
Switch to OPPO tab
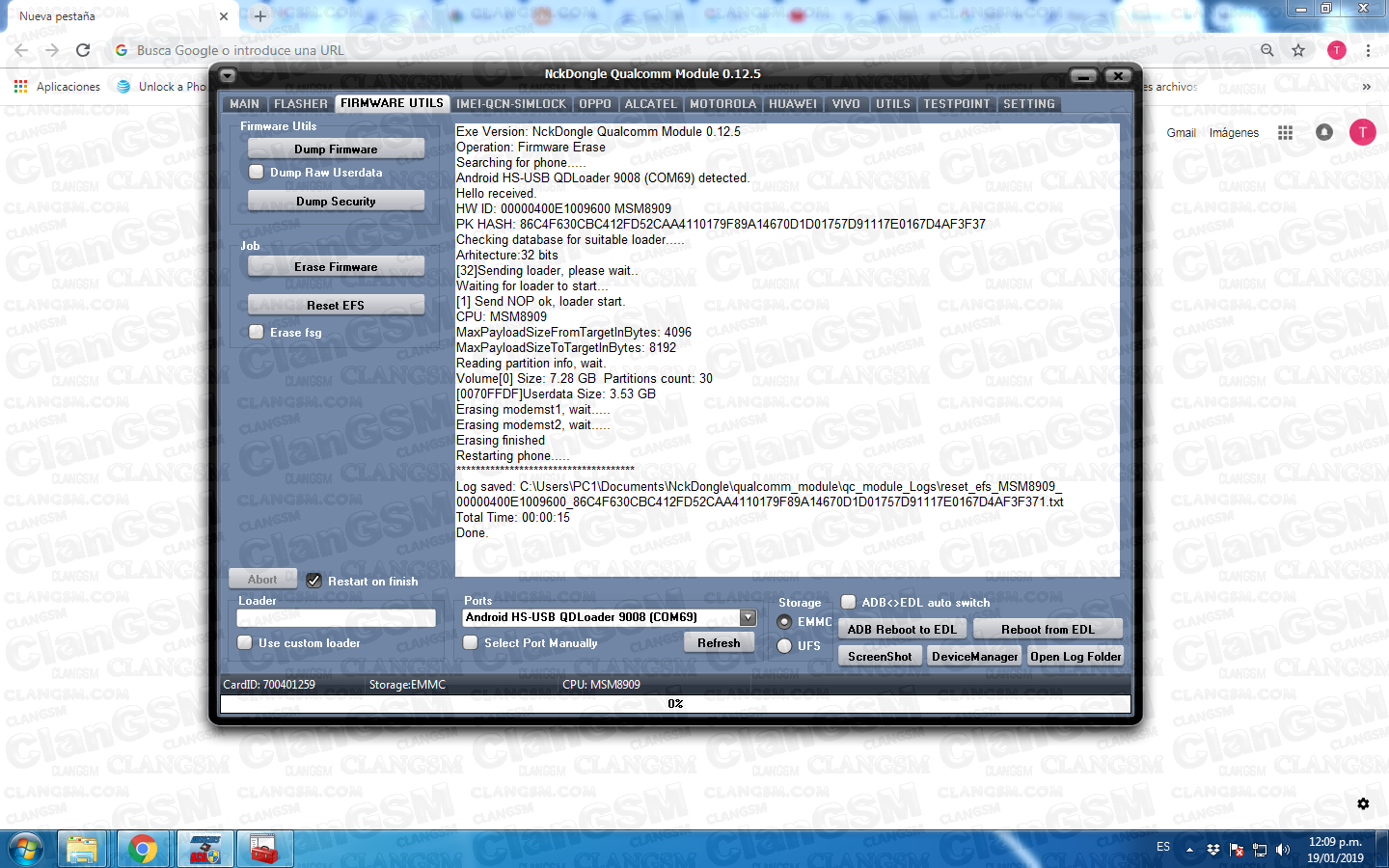pyautogui.click(x=595, y=104)
